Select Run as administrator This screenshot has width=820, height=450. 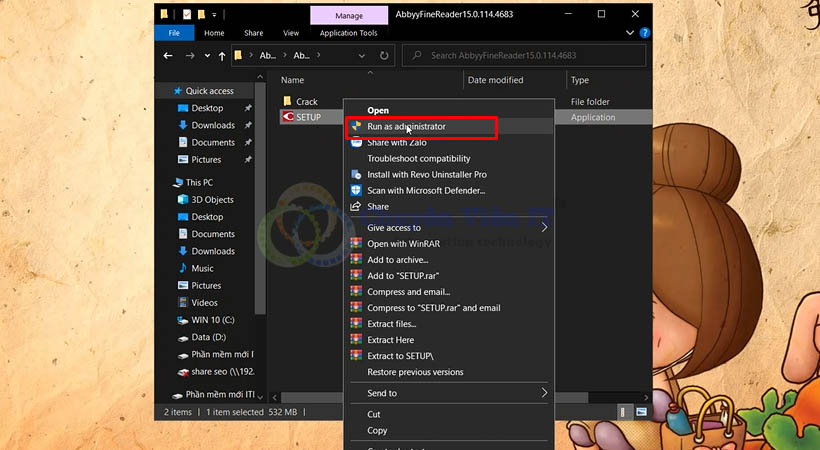coord(406,127)
